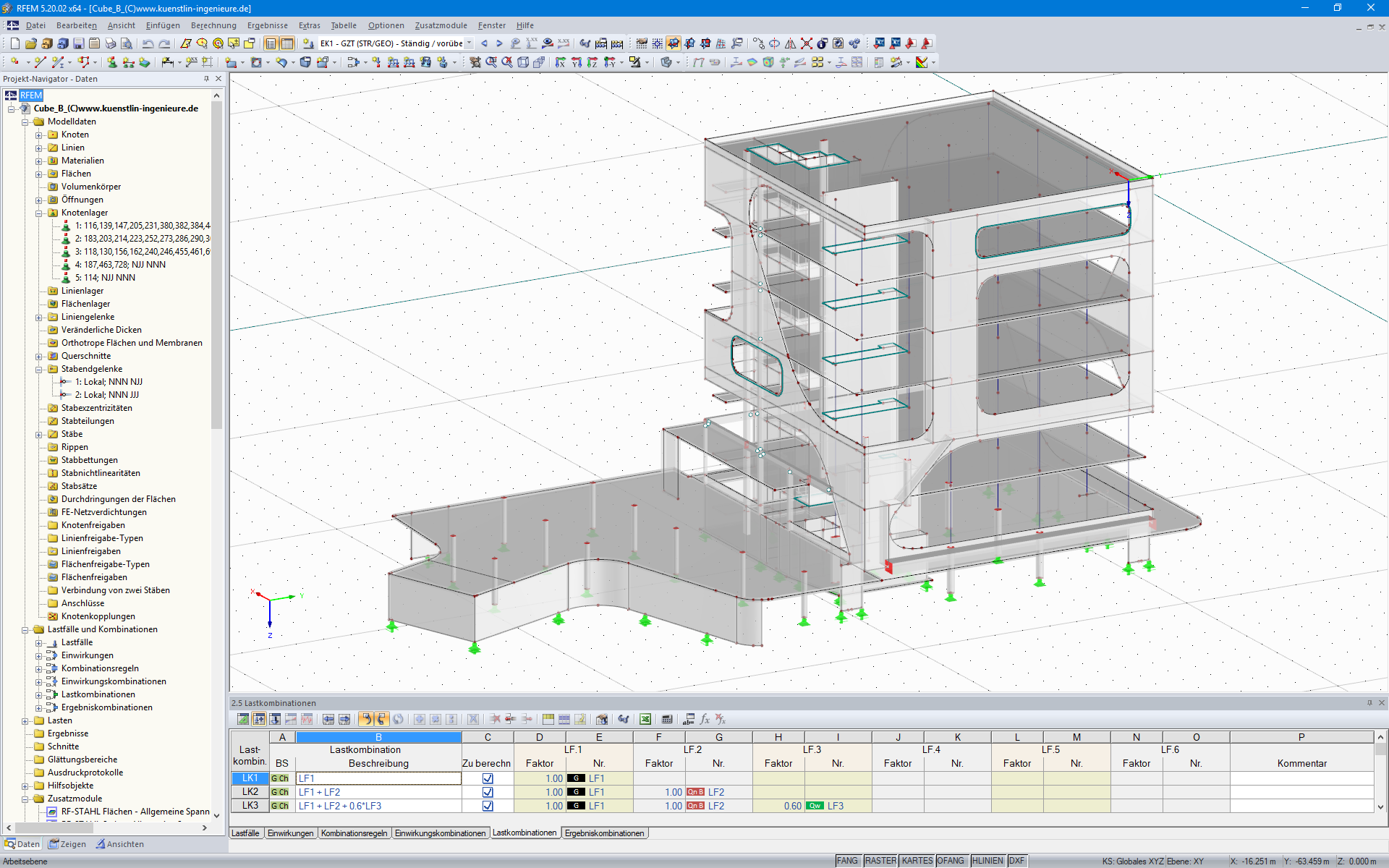This screenshot has width=1389, height=868.
Task: Open a new project file
Action: [14, 43]
